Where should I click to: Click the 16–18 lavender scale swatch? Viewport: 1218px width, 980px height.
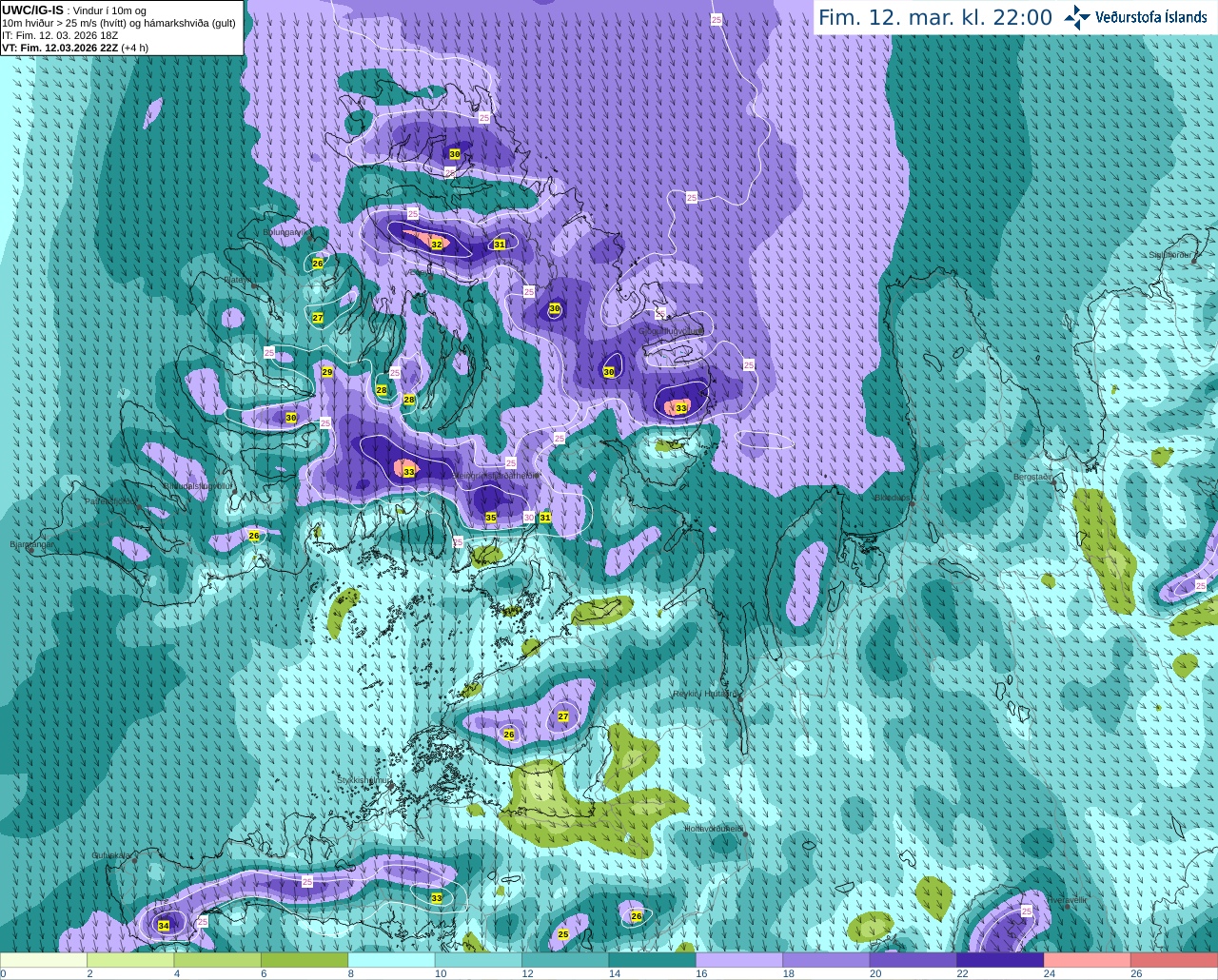739,960
